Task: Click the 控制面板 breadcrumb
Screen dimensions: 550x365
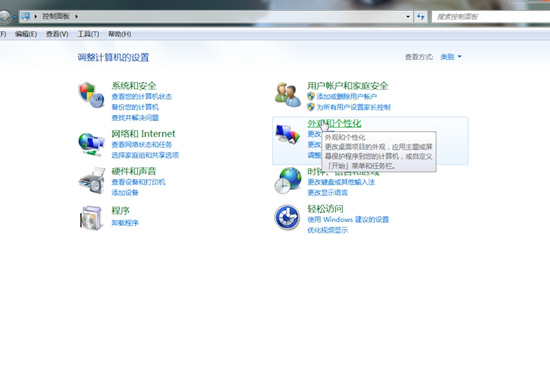Action: [x=56, y=16]
